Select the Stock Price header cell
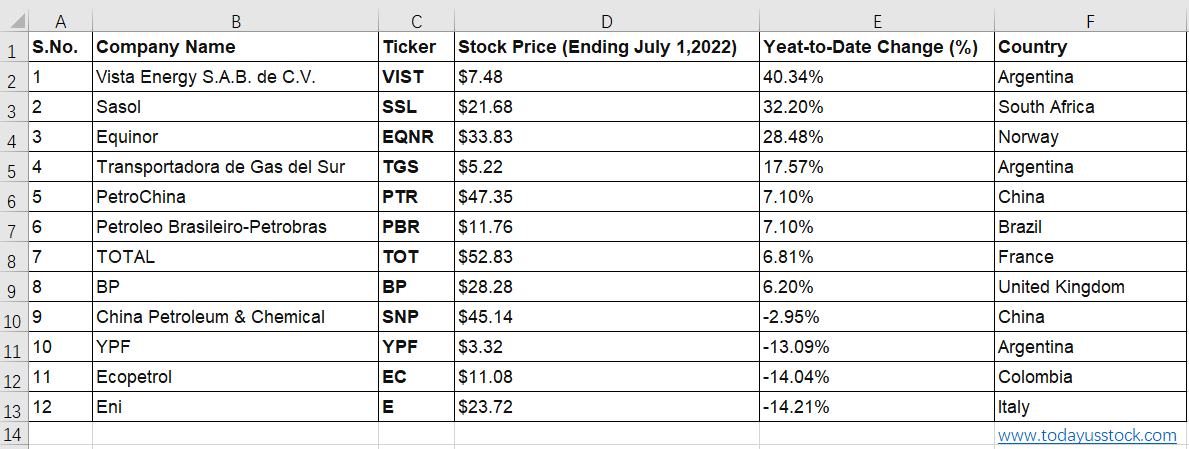This screenshot has height=449, width=1189. point(607,47)
